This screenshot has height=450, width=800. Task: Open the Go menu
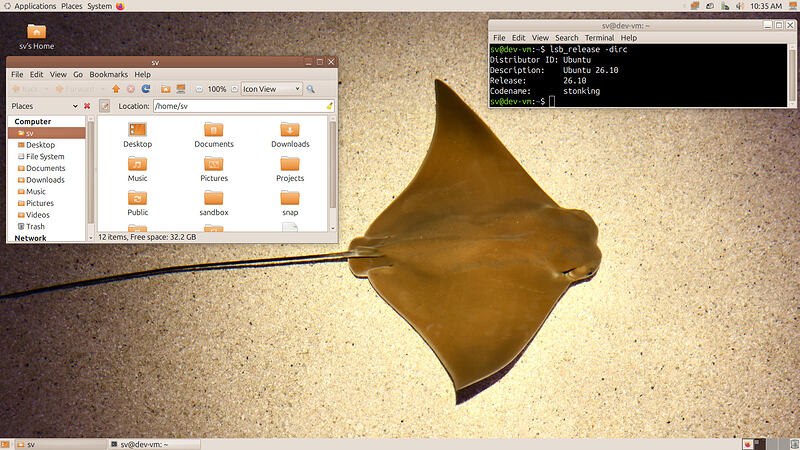click(78, 74)
